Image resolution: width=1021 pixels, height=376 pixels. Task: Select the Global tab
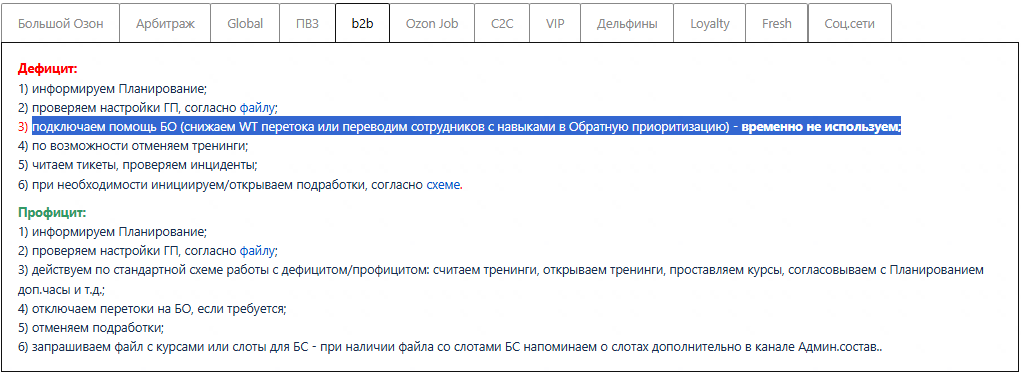pos(245,23)
